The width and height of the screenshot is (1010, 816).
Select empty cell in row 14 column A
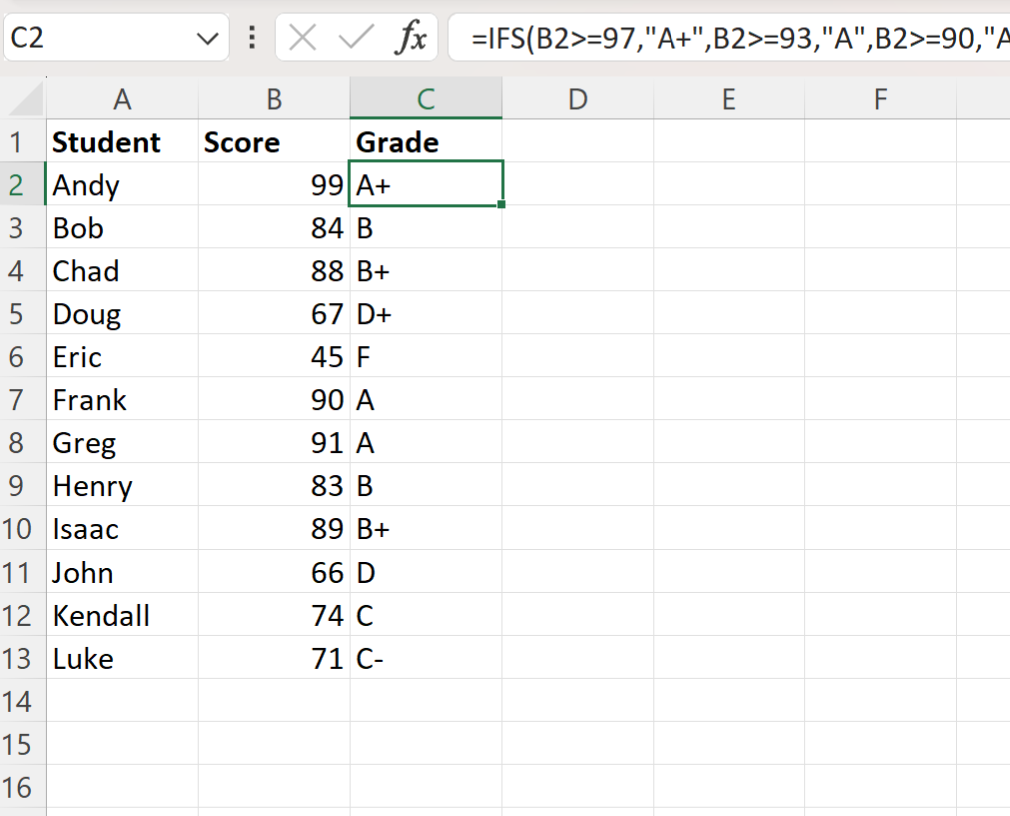click(122, 701)
